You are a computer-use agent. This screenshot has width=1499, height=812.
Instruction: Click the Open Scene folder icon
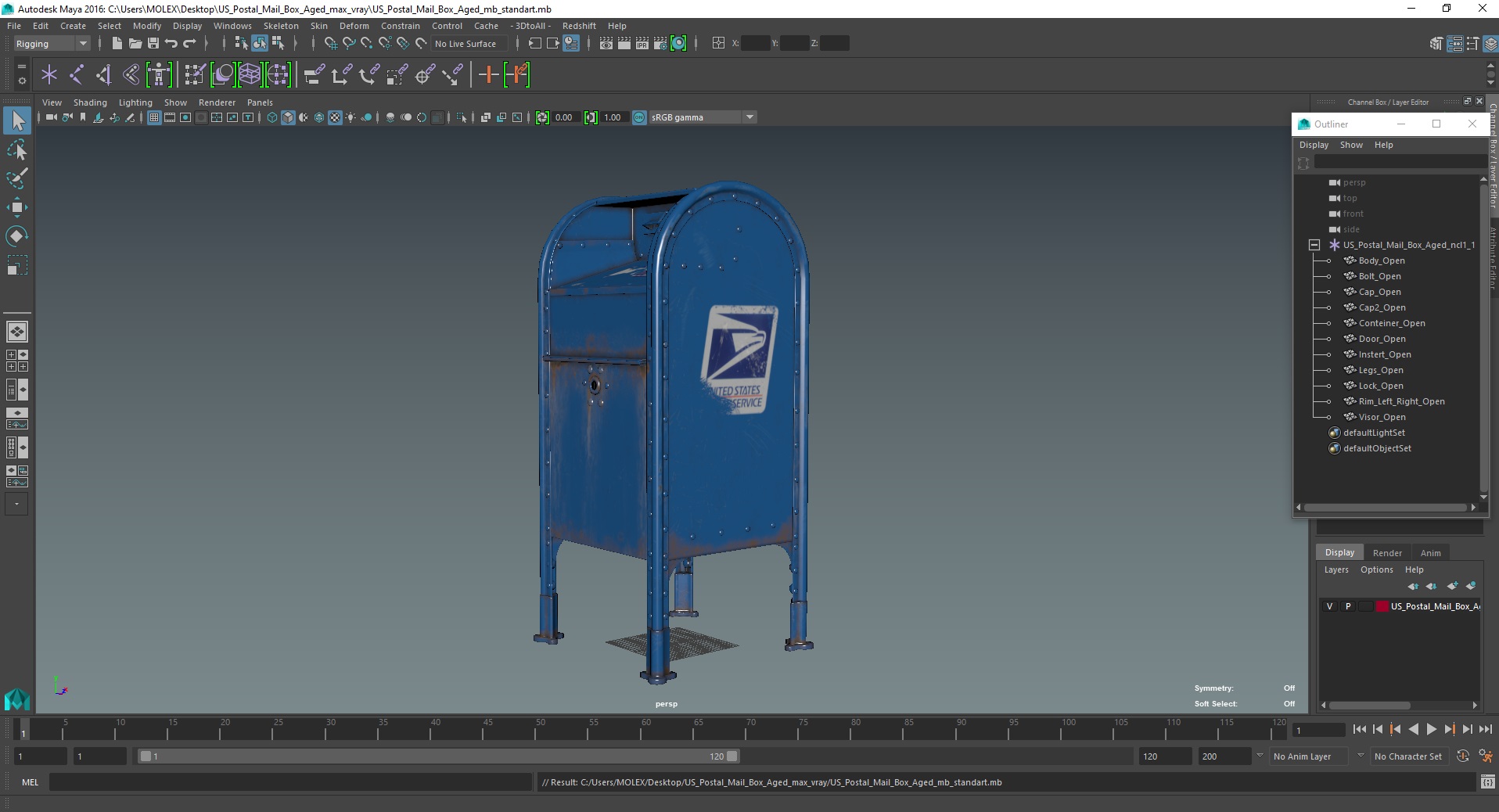[135, 44]
